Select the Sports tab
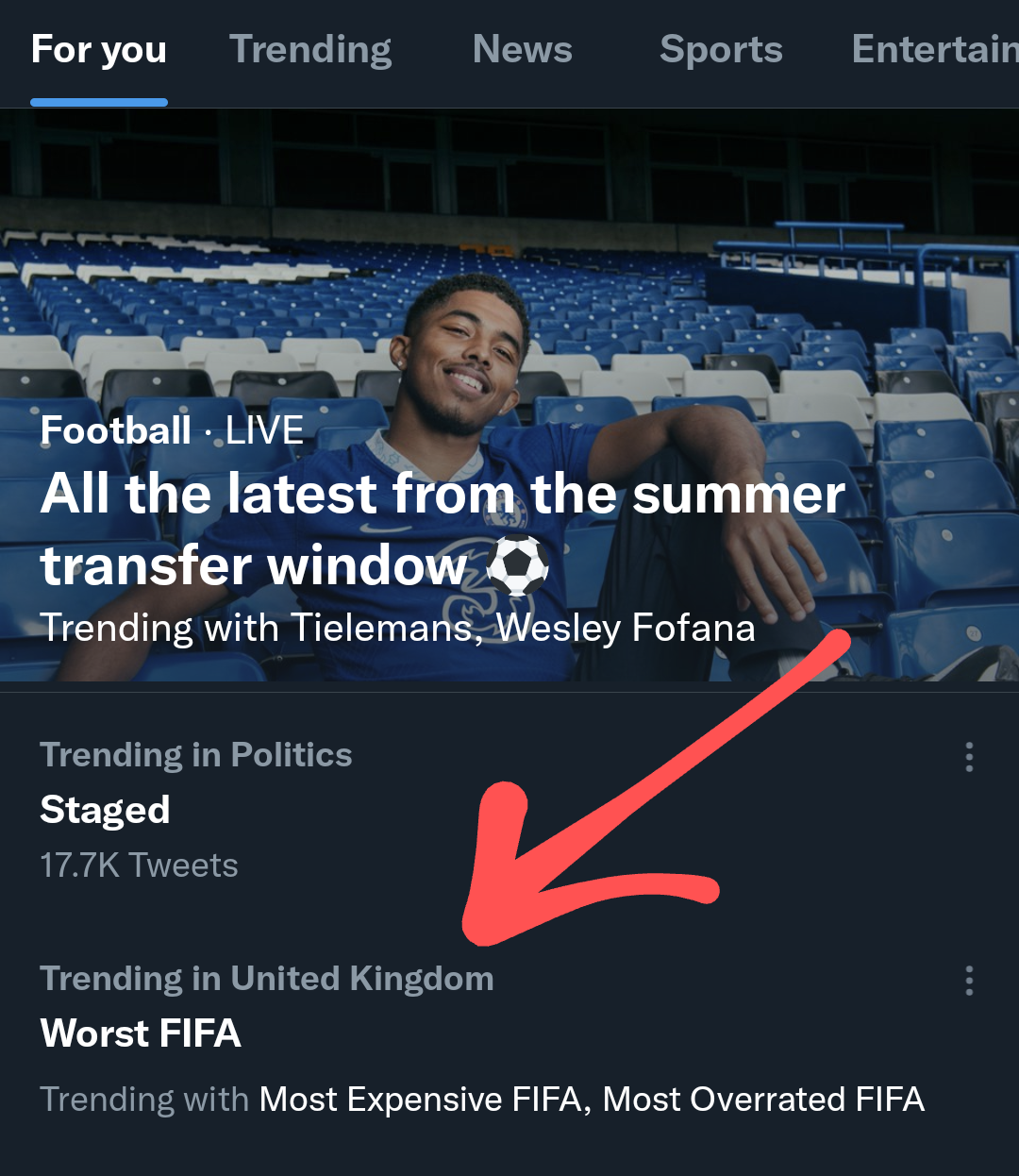 point(721,50)
